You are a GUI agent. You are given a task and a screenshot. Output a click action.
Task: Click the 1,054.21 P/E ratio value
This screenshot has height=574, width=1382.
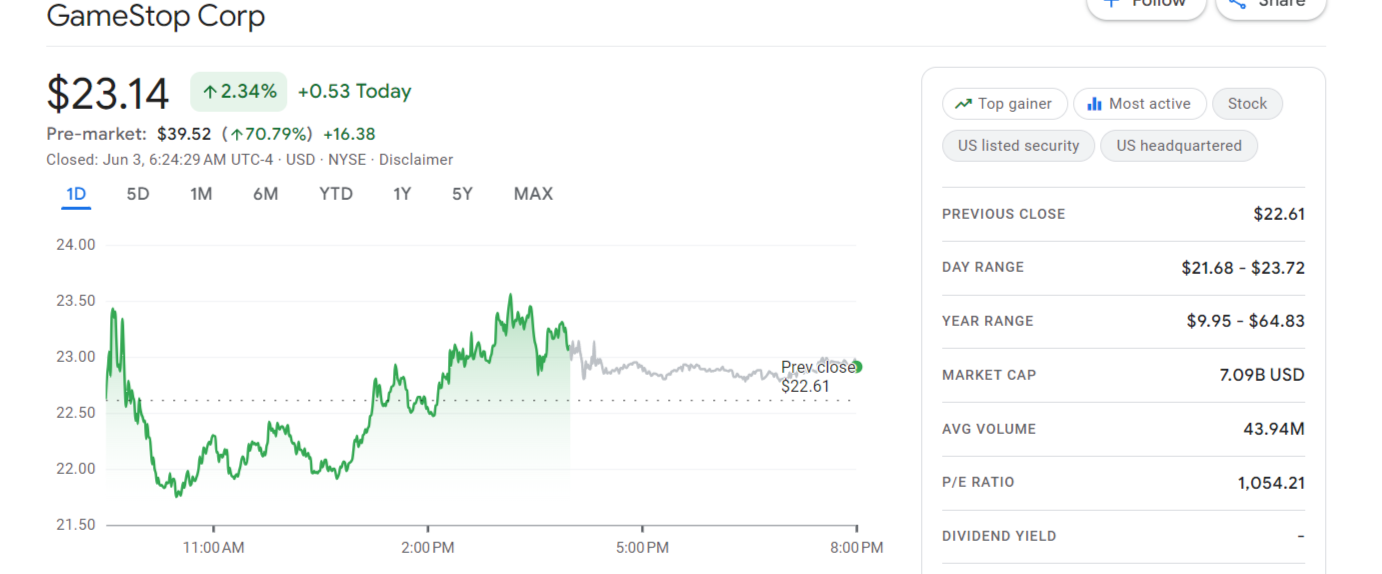click(x=1271, y=483)
